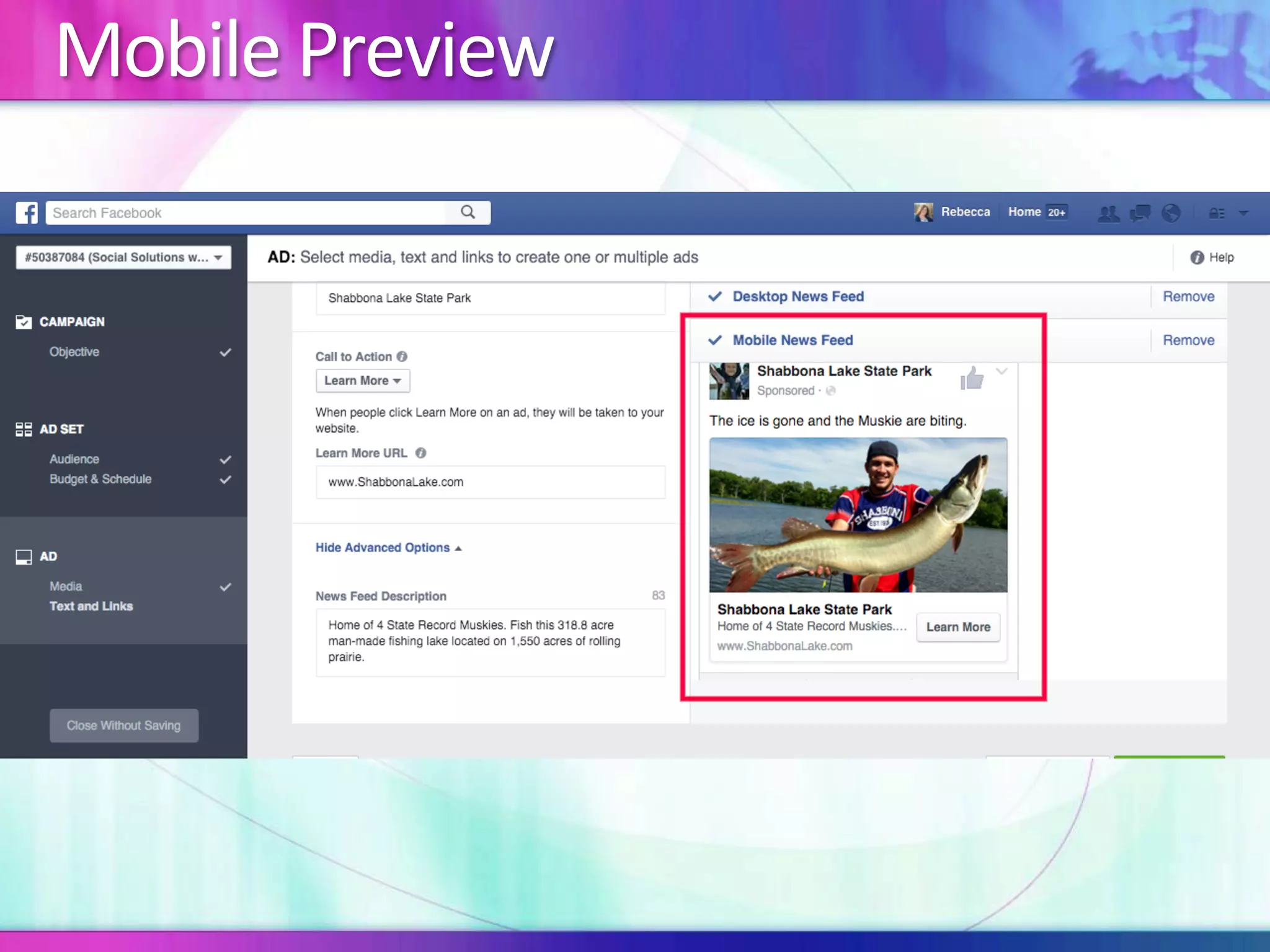Click the Help link

(1221, 257)
